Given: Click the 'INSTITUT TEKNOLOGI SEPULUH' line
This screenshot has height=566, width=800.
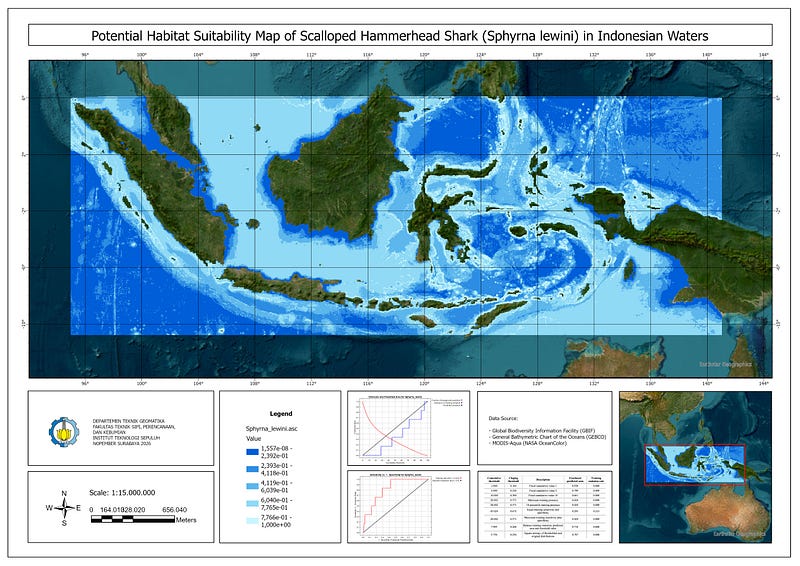Looking at the screenshot, I should [x=126, y=438].
